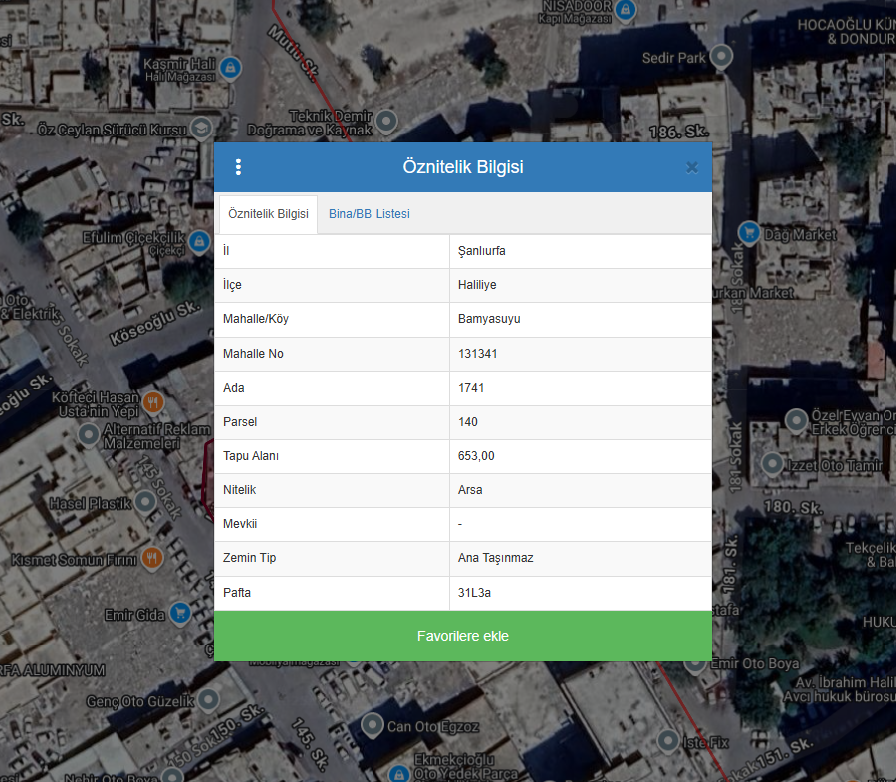Select the İzzet Oto Tamir marker

click(x=772, y=463)
